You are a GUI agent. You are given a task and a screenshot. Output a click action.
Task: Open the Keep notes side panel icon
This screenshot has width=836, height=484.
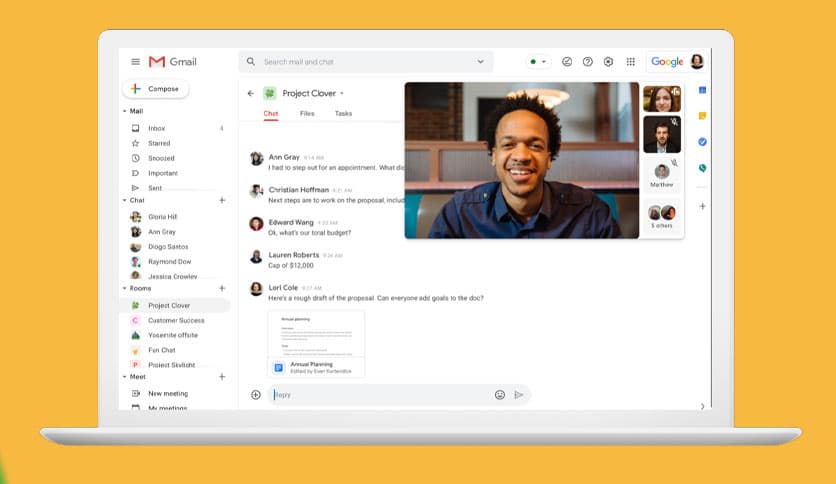point(702,116)
